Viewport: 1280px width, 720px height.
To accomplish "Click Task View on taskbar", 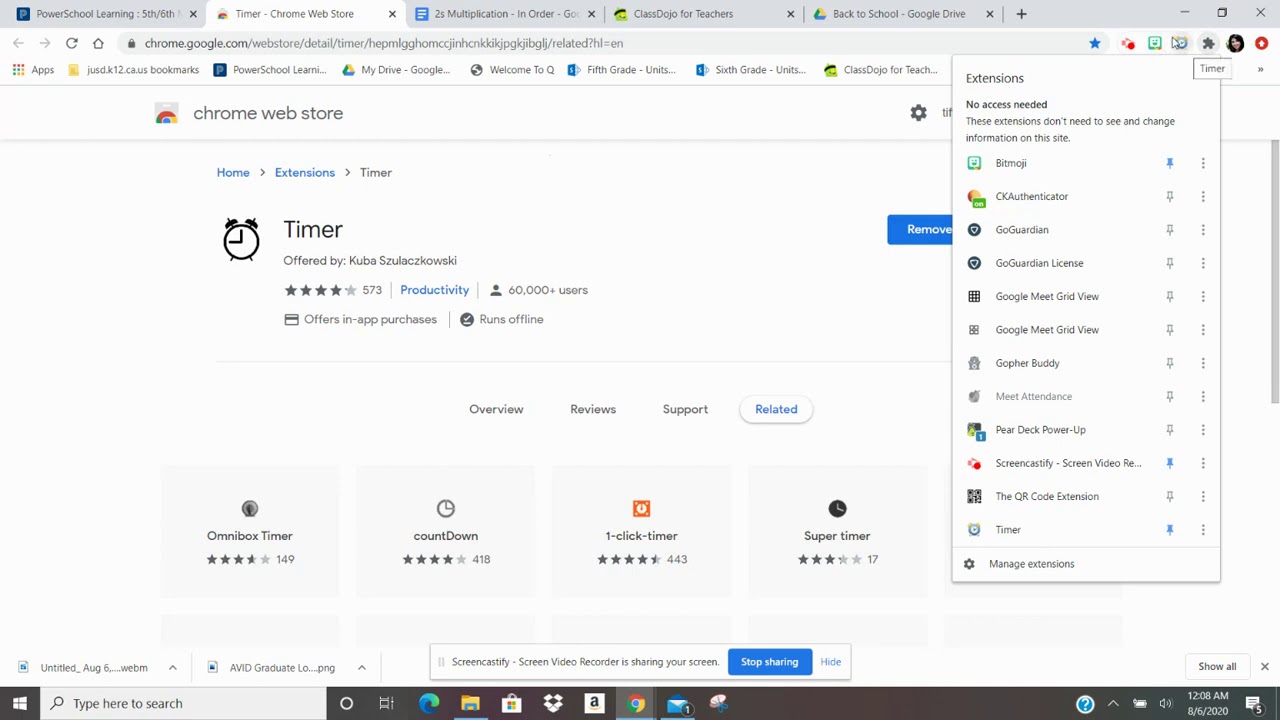I will coord(386,704).
